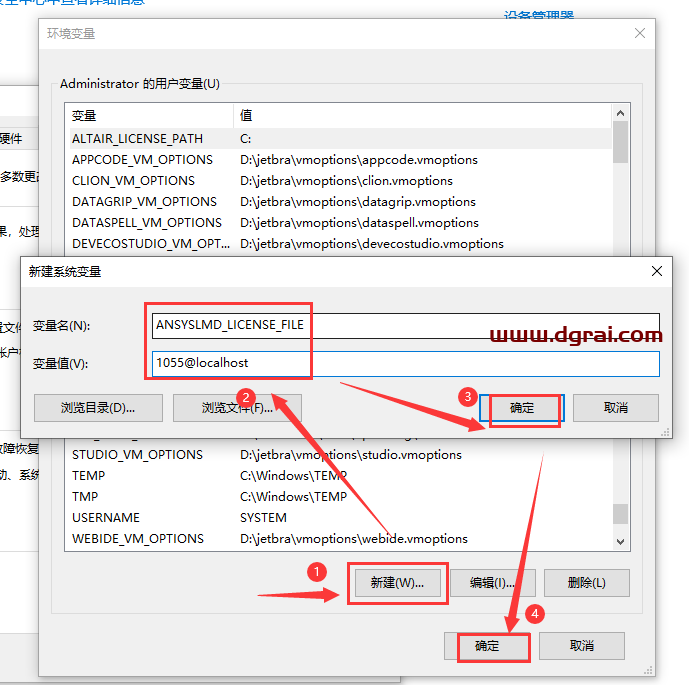Confirm 环境变量 window with 确定

(x=487, y=646)
